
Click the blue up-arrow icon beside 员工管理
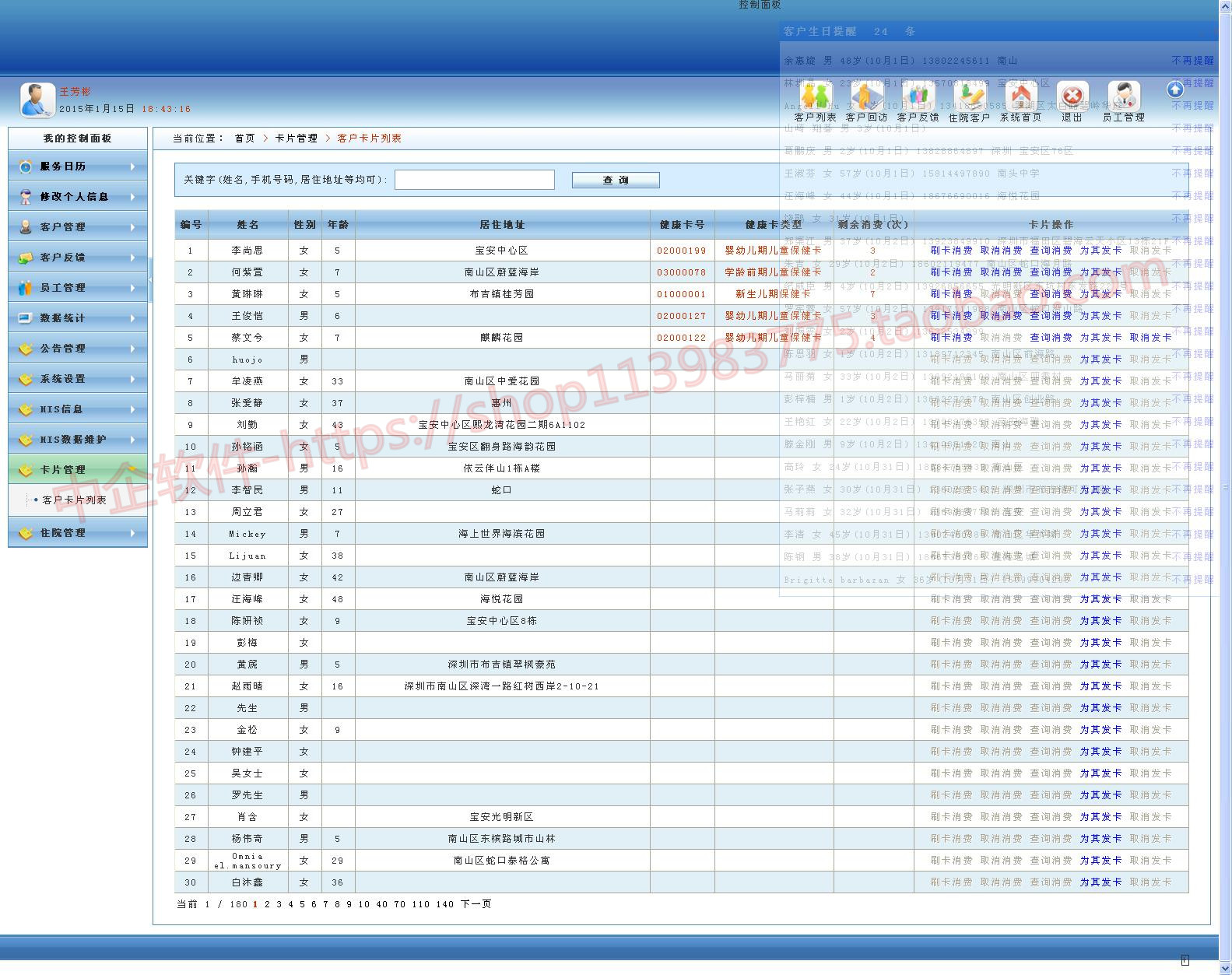click(x=1175, y=89)
